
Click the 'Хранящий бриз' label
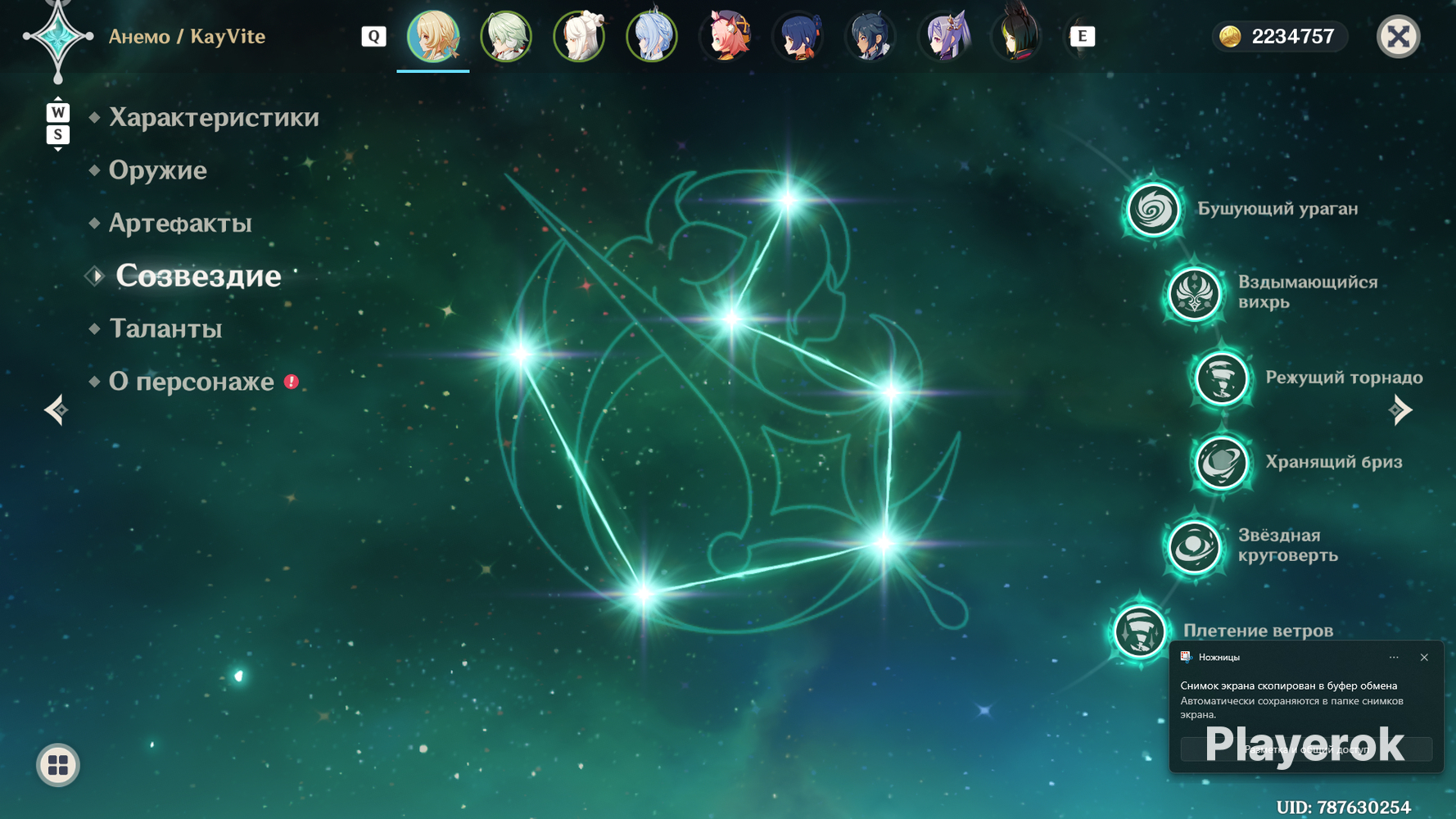coord(1333,462)
